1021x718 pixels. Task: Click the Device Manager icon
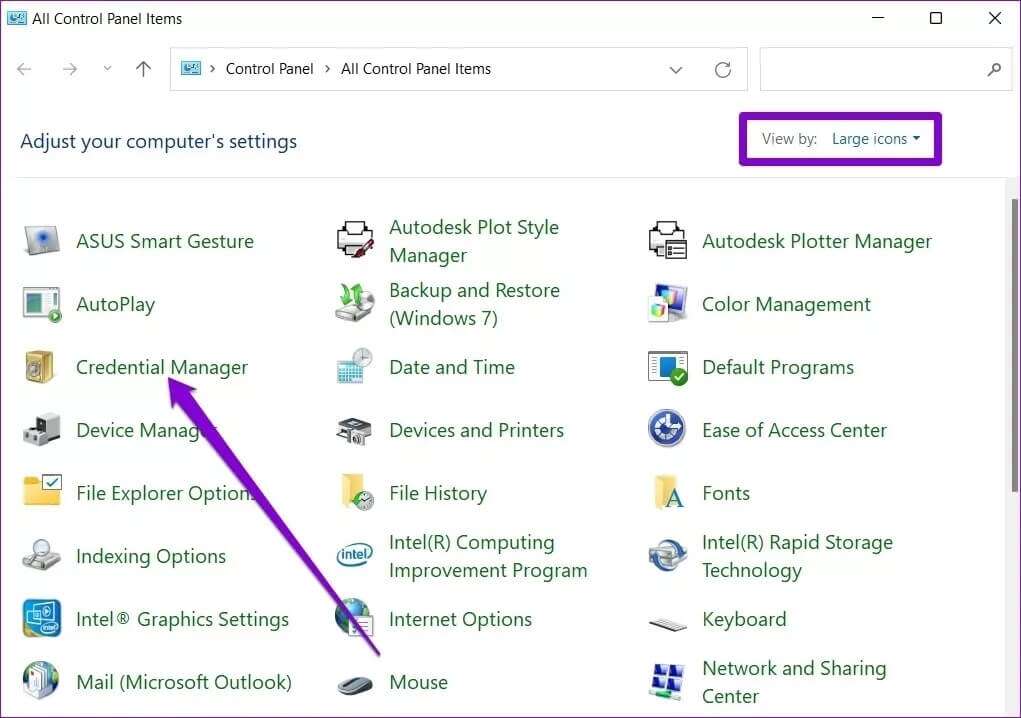coord(42,429)
